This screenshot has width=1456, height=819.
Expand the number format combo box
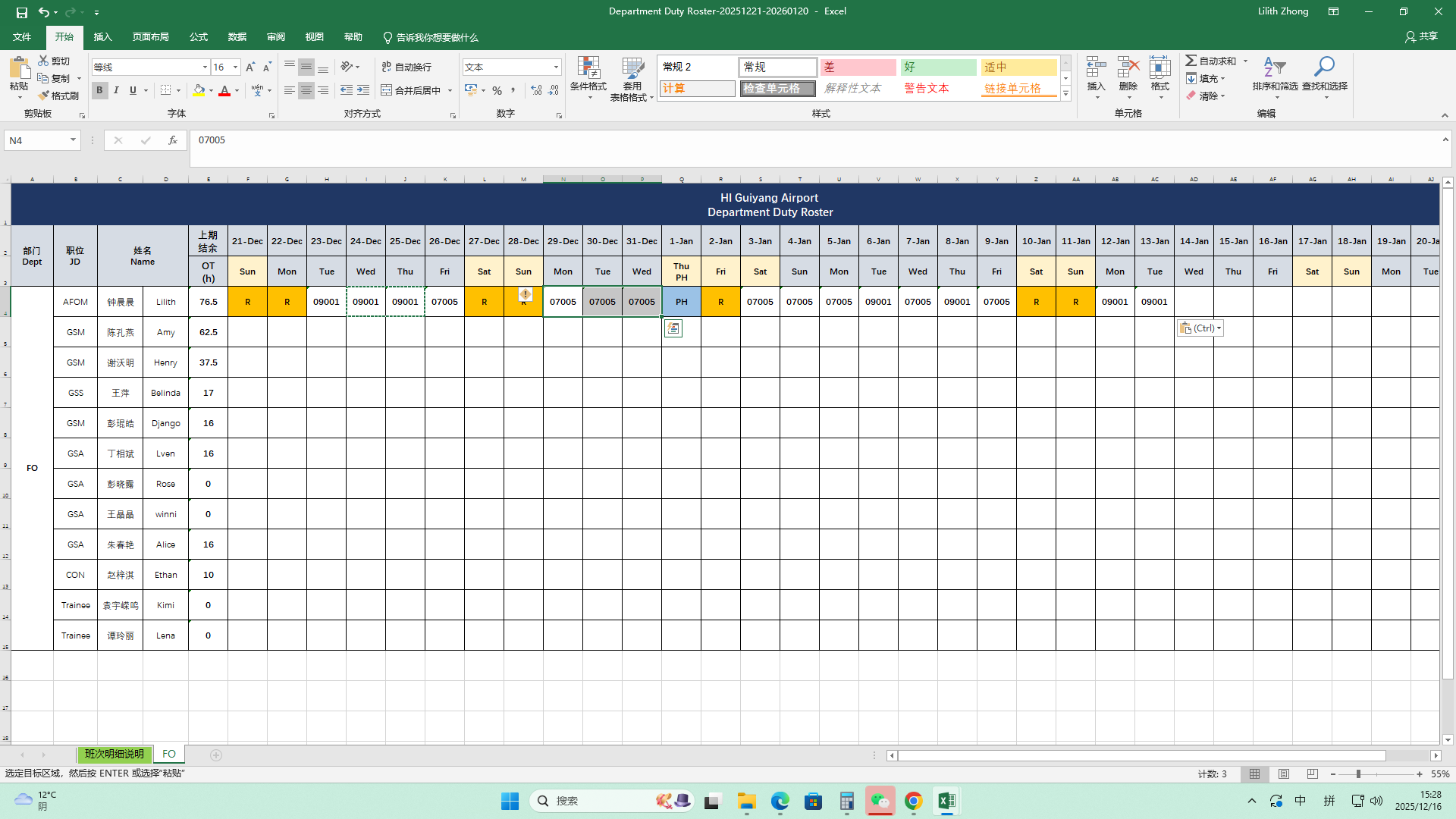(x=556, y=67)
